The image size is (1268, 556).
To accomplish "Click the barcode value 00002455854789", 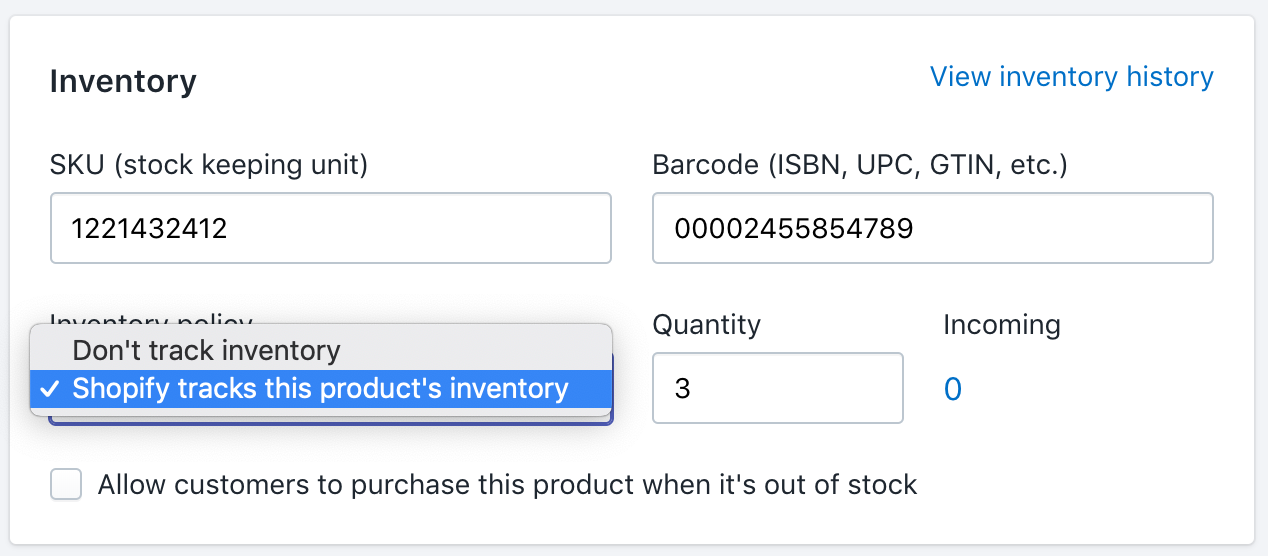I will (x=793, y=229).
